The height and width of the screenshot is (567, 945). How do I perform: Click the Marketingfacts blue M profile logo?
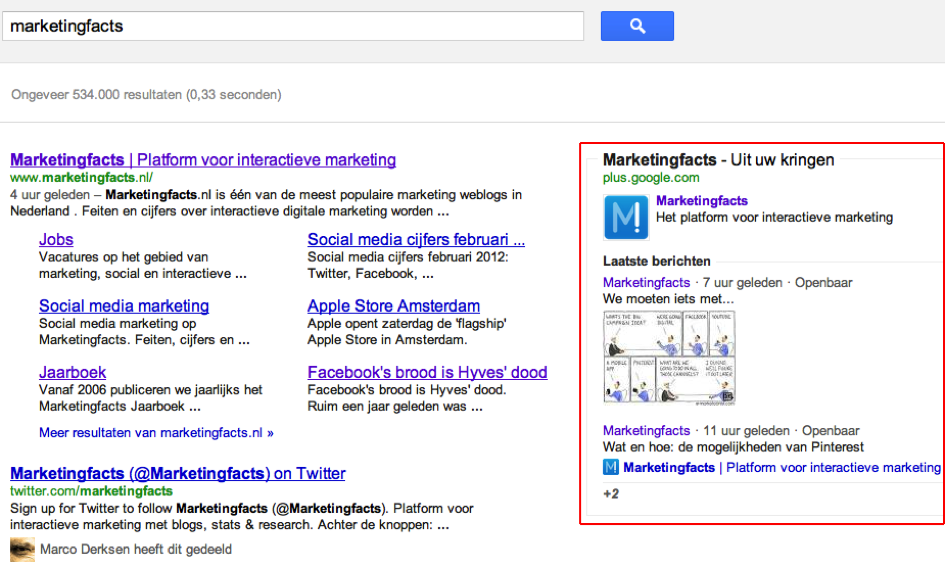(x=626, y=217)
